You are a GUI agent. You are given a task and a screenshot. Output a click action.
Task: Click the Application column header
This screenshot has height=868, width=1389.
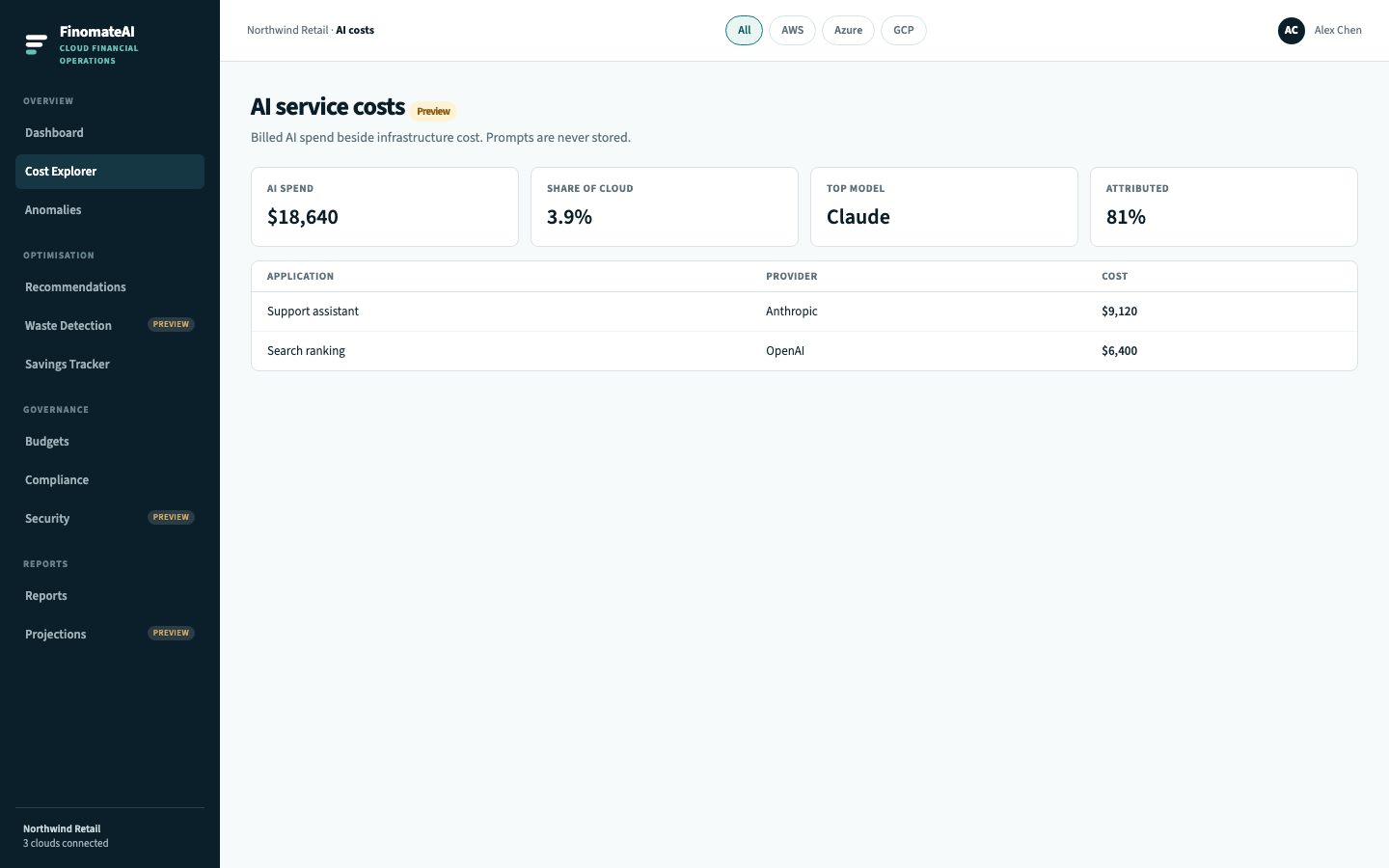coord(300,277)
